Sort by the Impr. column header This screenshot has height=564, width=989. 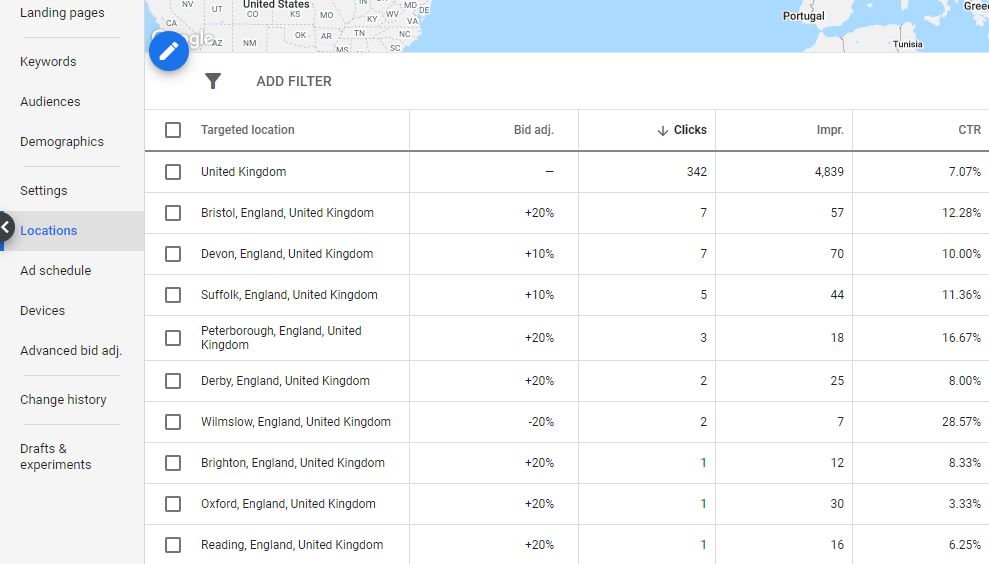click(x=830, y=130)
